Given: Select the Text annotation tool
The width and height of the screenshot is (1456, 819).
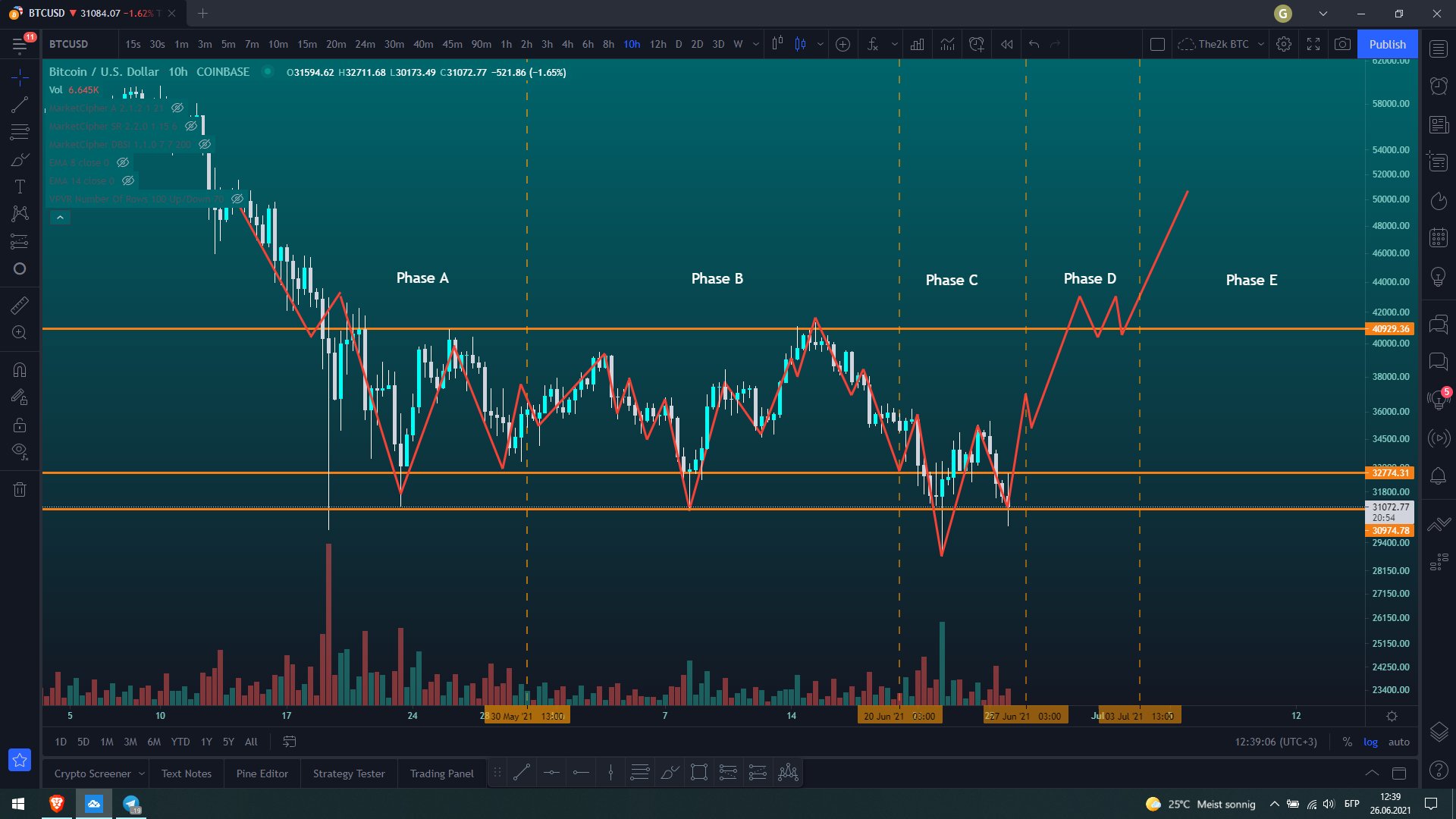Looking at the screenshot, I should click(x=20, y=187).
